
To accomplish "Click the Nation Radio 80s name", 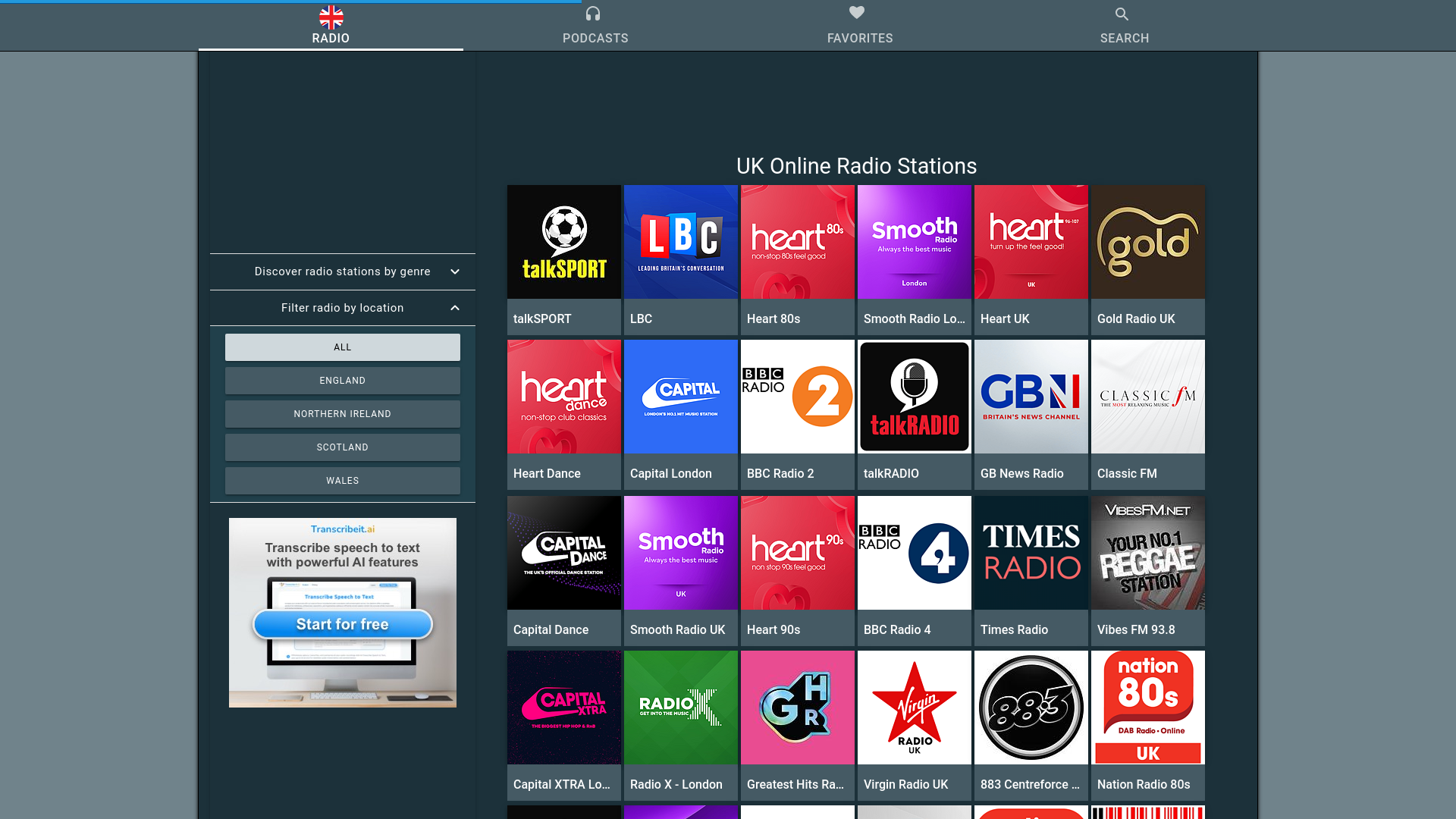I will click(1144, 785).
